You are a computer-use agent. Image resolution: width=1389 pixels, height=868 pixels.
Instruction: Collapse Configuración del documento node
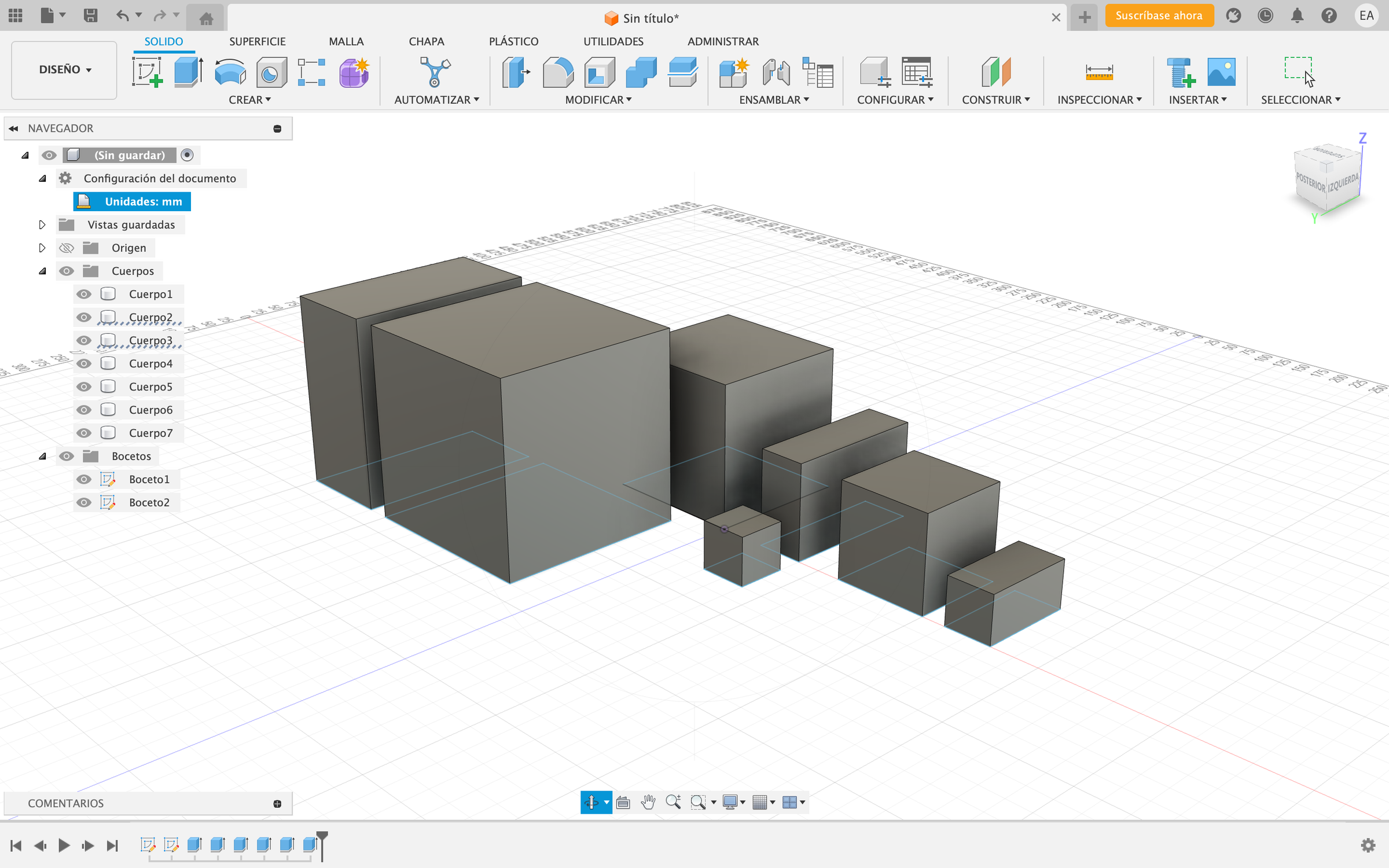point(42,178)
